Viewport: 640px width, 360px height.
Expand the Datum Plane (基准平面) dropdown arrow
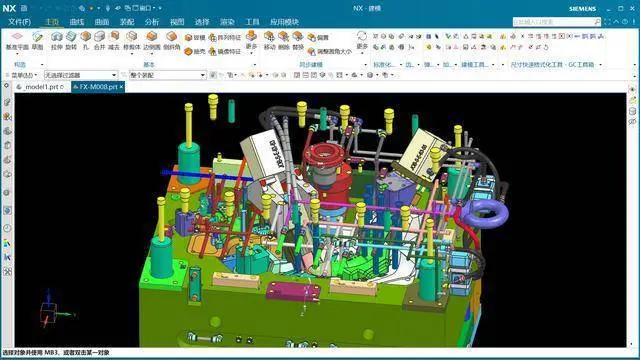pos(17,54)
